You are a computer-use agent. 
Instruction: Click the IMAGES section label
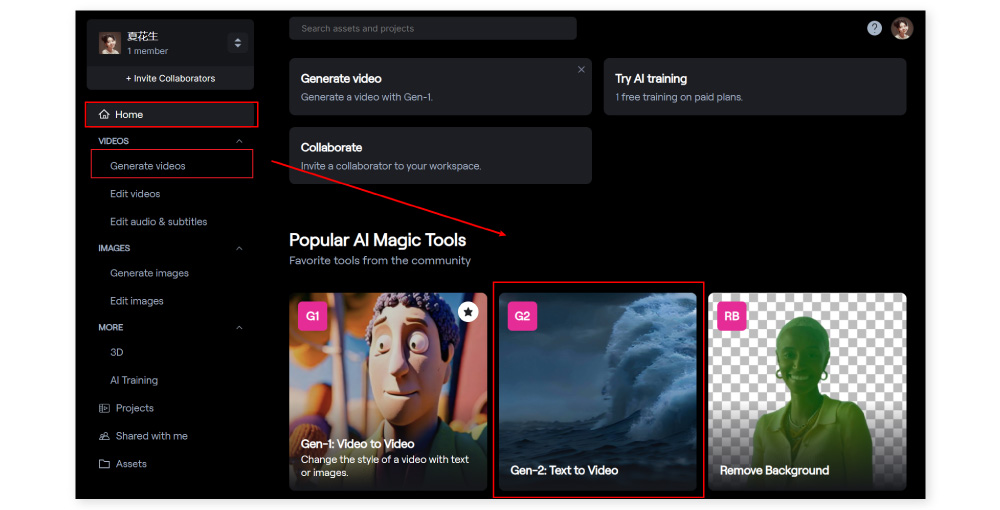114,248
